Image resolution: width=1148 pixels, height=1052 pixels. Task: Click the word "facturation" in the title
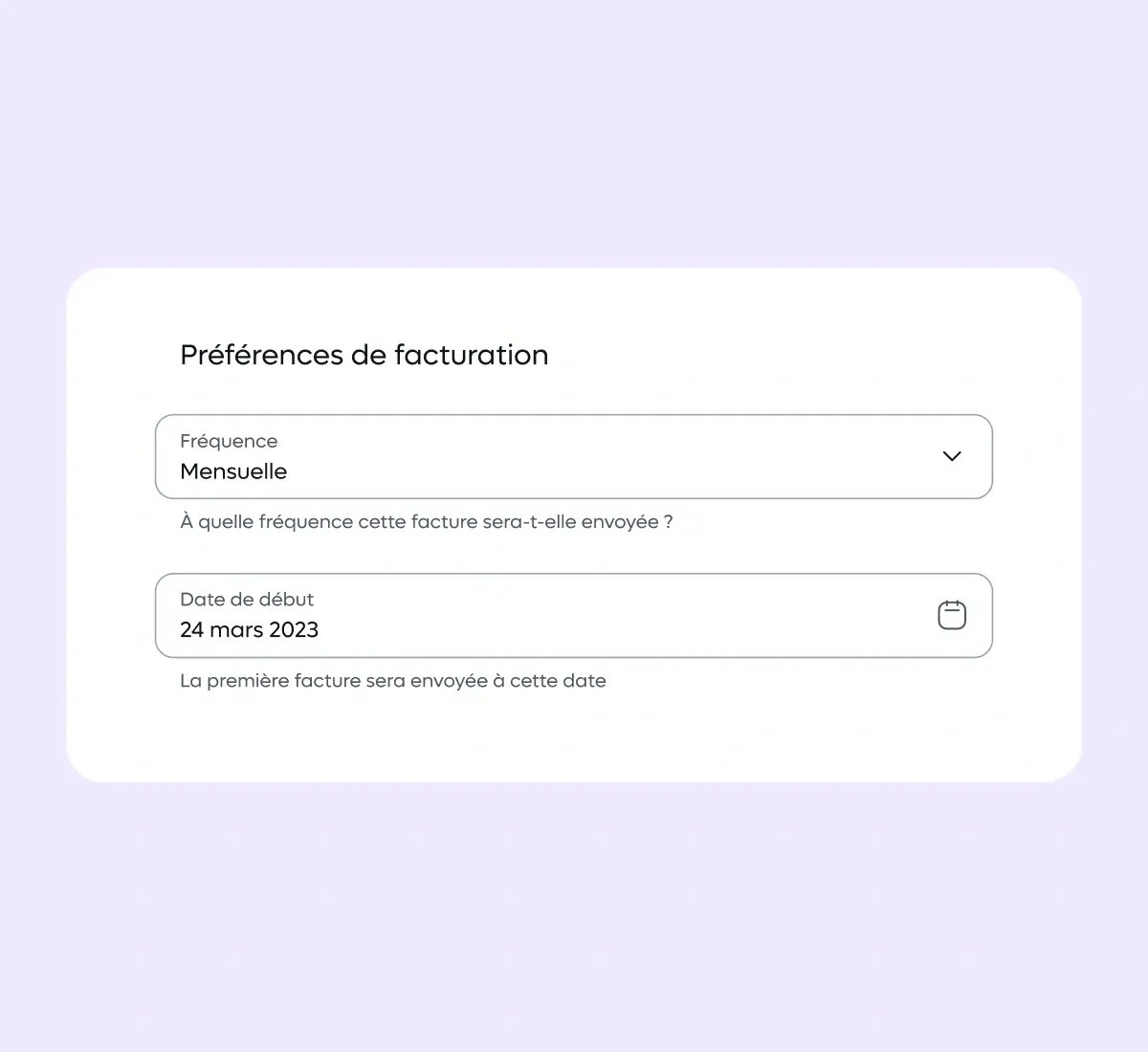coord(472,355)
